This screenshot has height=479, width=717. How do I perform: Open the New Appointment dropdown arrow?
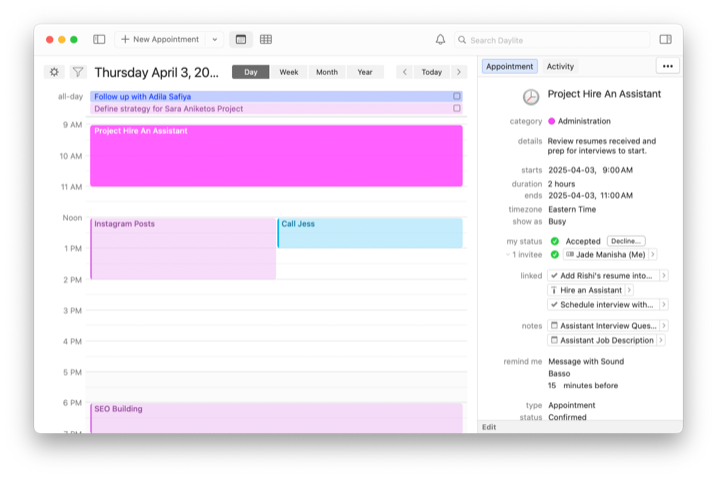click(214, 39)
